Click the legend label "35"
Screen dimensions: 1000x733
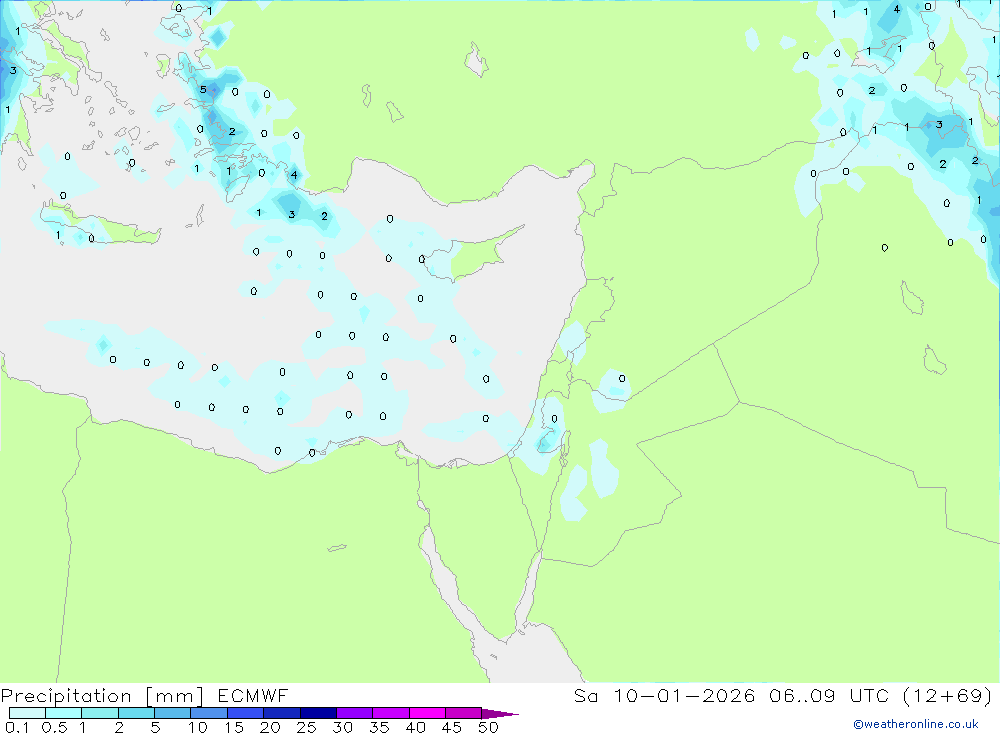click(x=379, y=727)
